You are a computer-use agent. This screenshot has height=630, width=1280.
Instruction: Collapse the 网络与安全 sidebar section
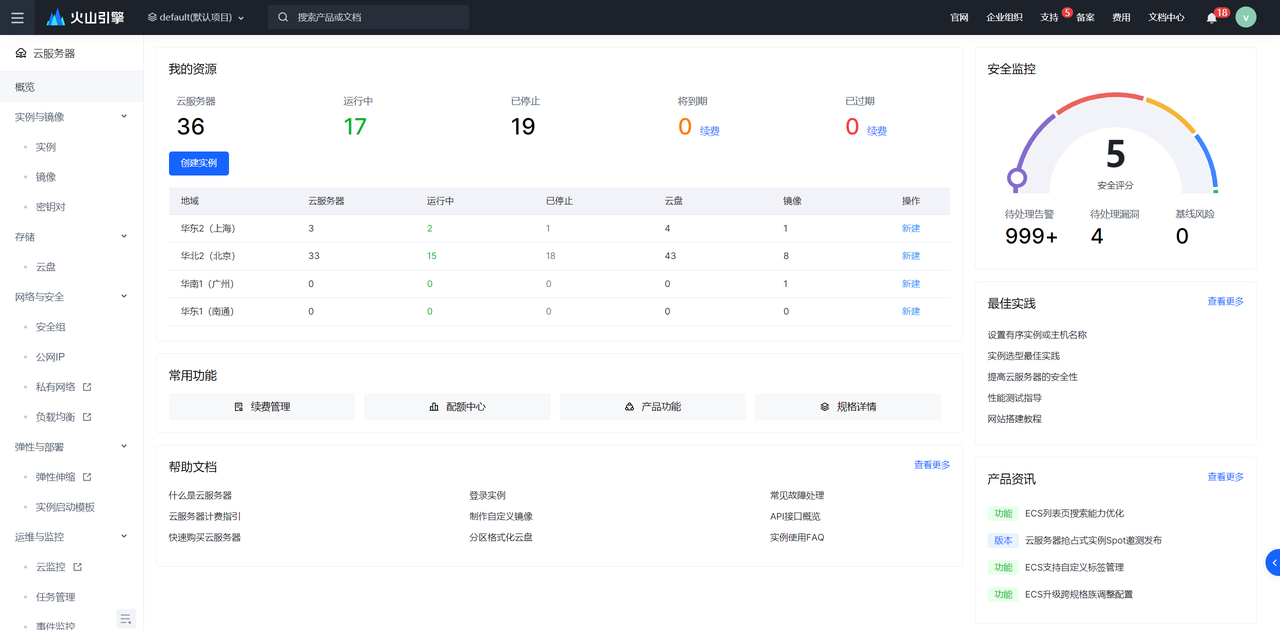pos(124,296)
